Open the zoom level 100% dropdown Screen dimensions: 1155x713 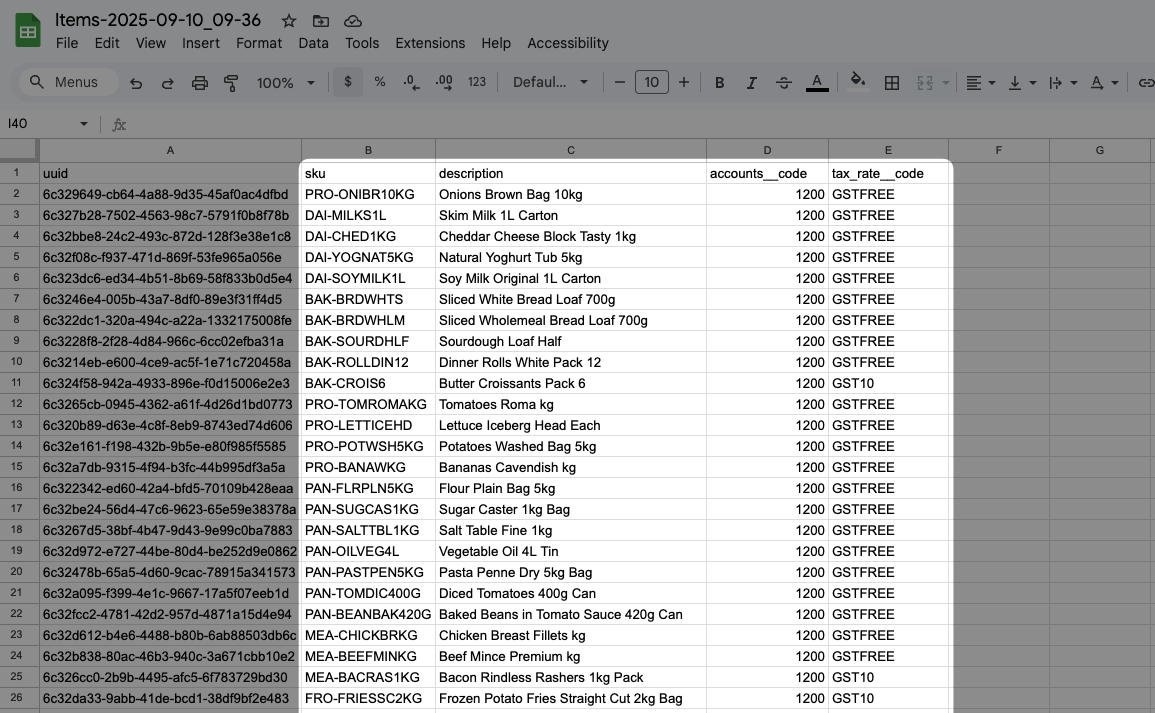click(x=284, y=83)
